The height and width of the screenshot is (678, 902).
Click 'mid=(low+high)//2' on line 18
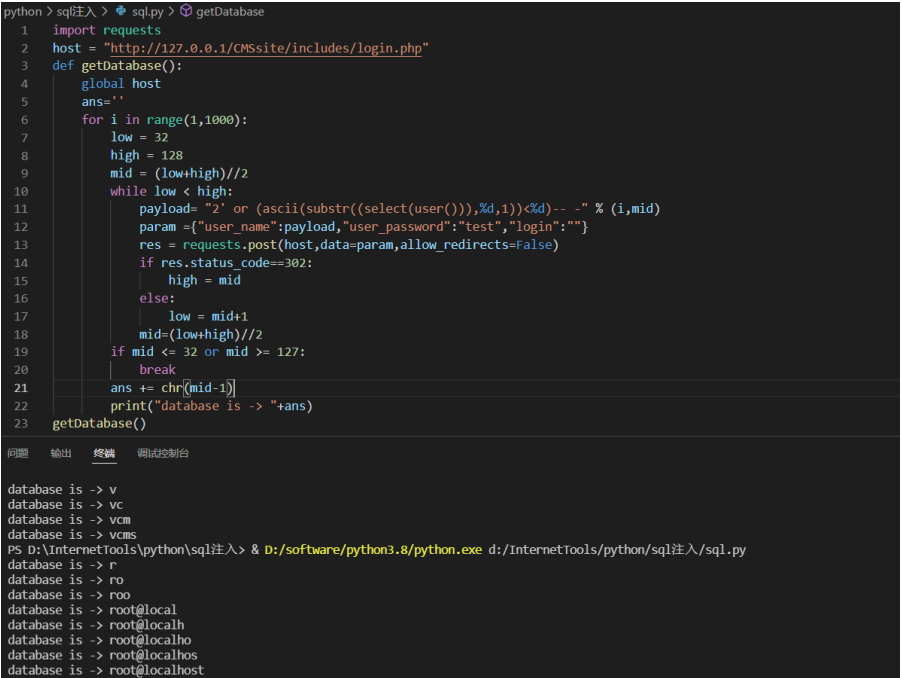point(201,335)
